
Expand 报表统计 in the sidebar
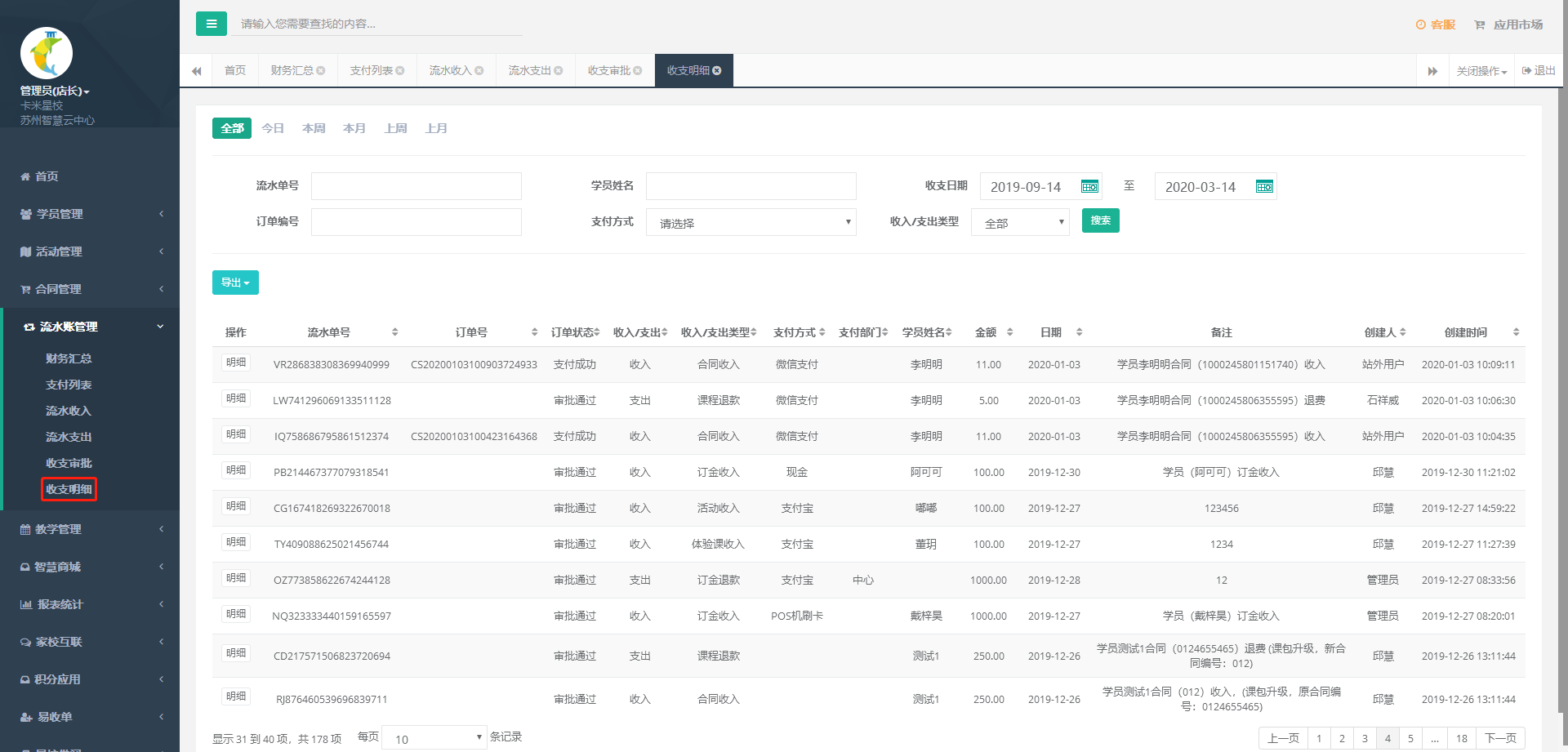[x=90, y=604]
